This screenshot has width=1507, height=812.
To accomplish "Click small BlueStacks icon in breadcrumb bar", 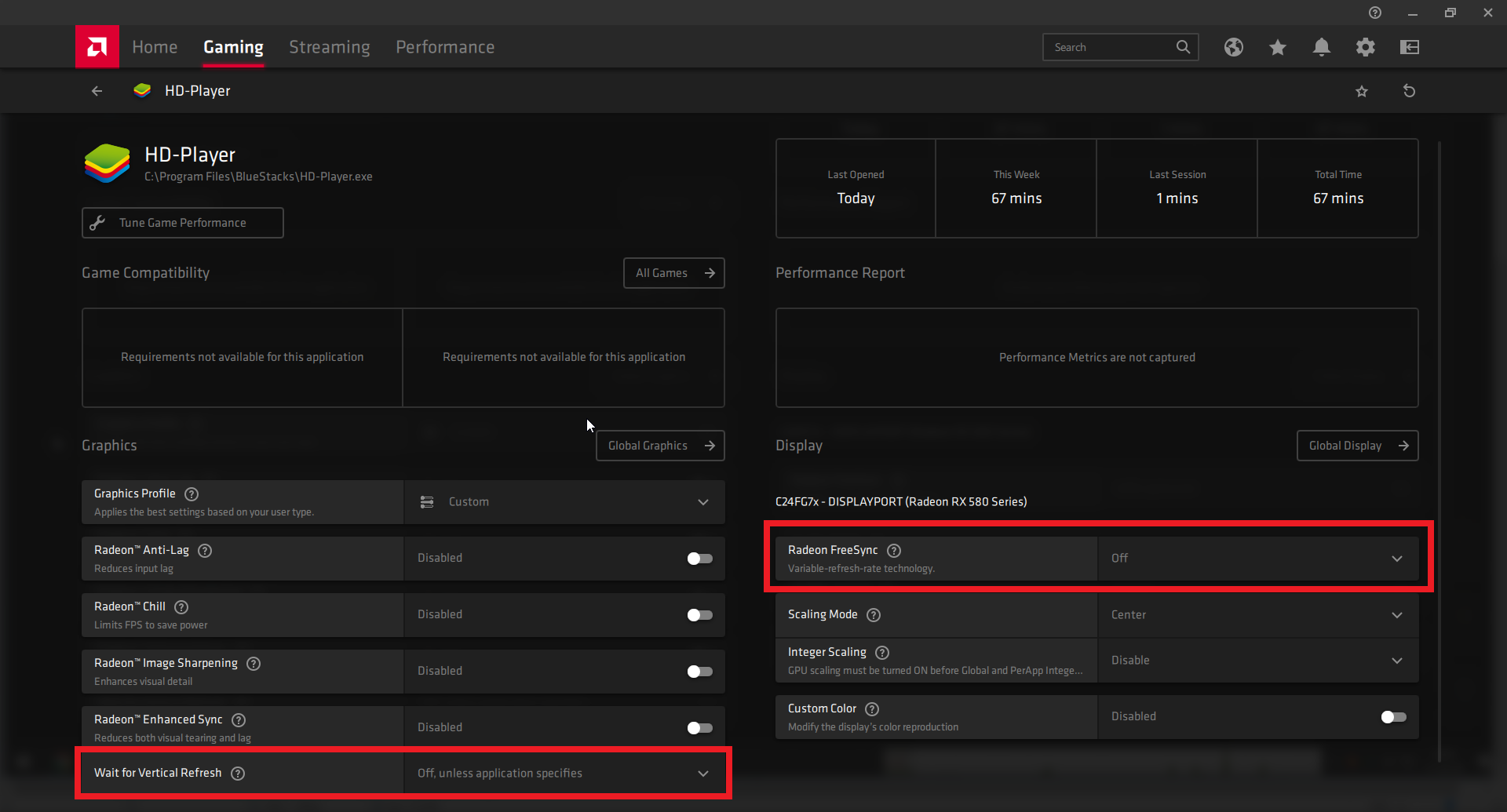I will [142, 90].
